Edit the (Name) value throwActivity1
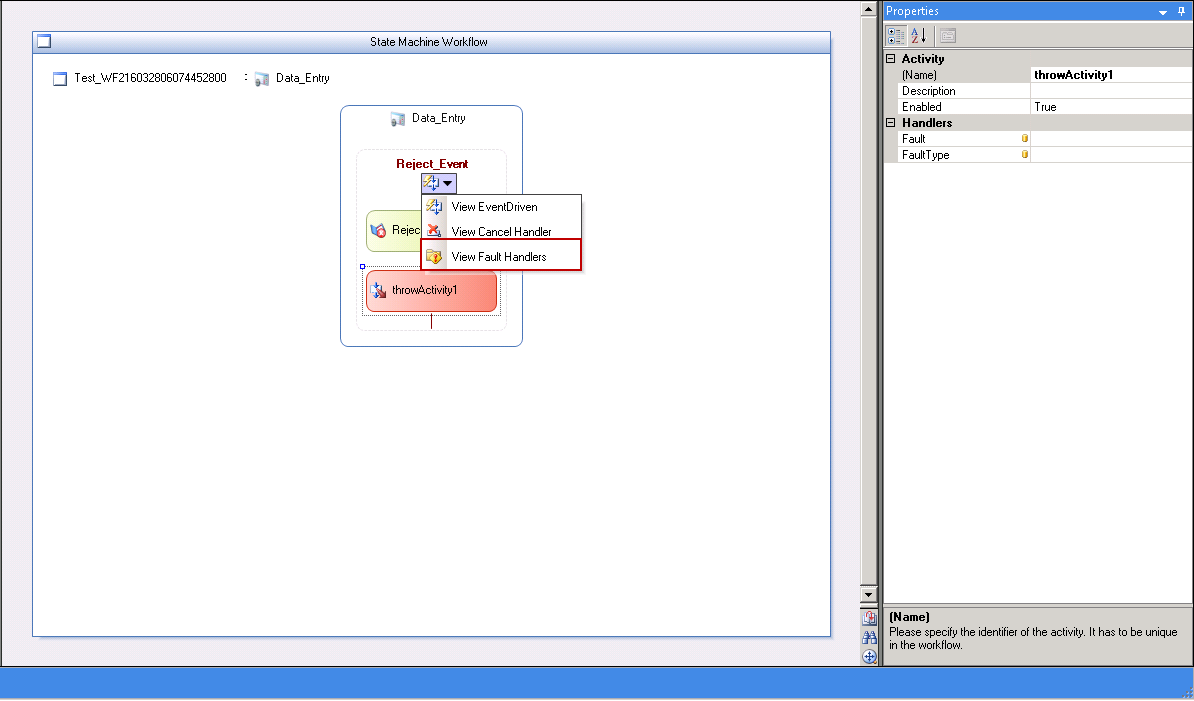Image resolution: width=1194 pixels, height=701 pixels. 1111,75
